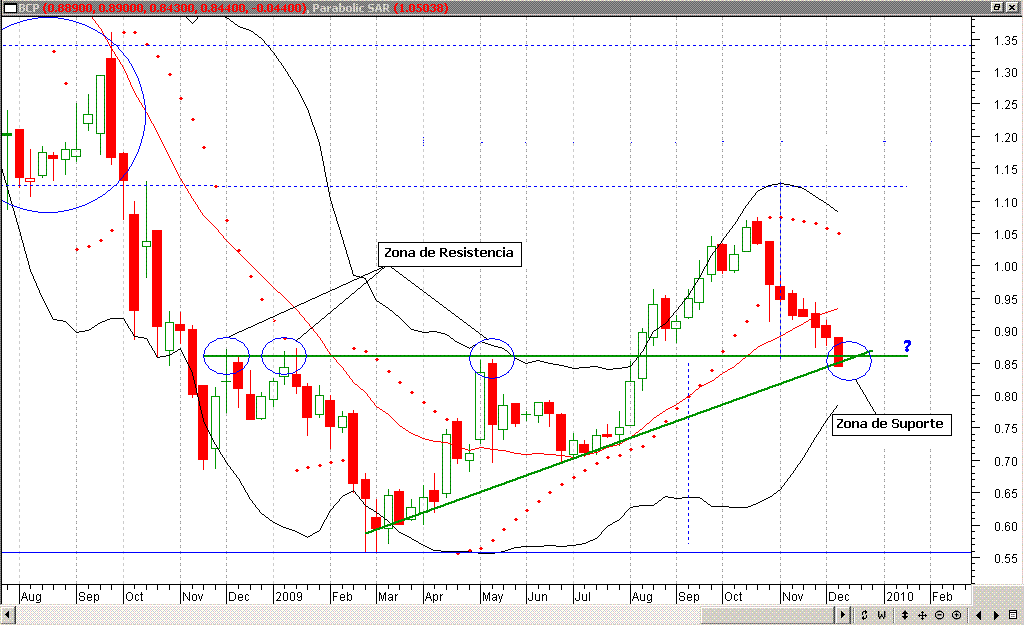Click the 0.70 value on price scale
Image resolution: width=1024 pixels, height=625 pixels.
coord(1006,462)
